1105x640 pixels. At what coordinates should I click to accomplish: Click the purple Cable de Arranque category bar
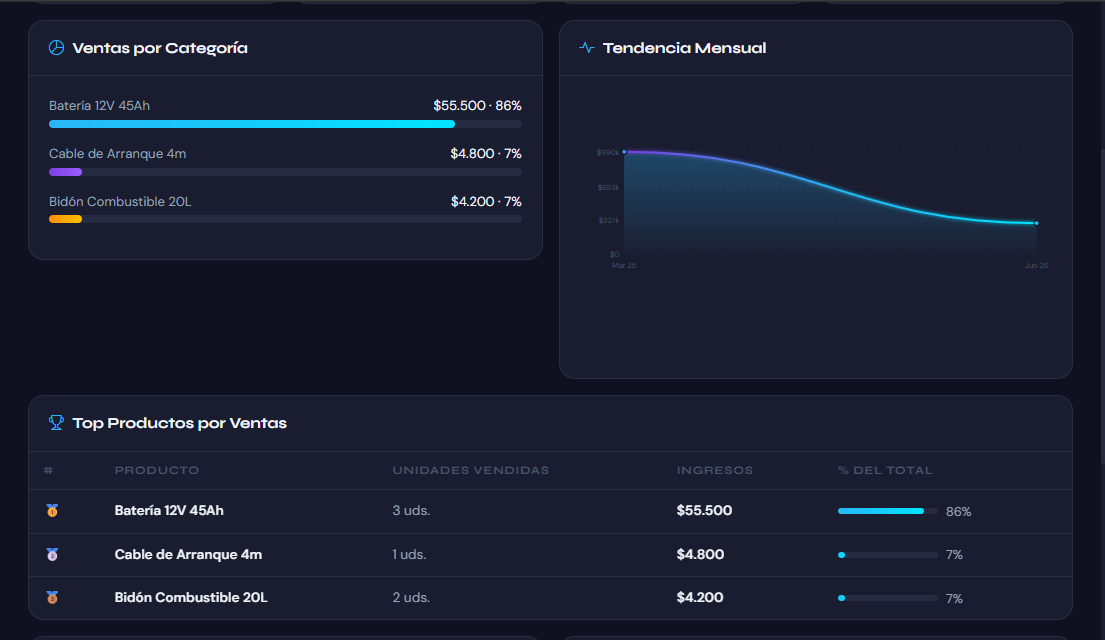pyautogui.click(x=66, y=172)
